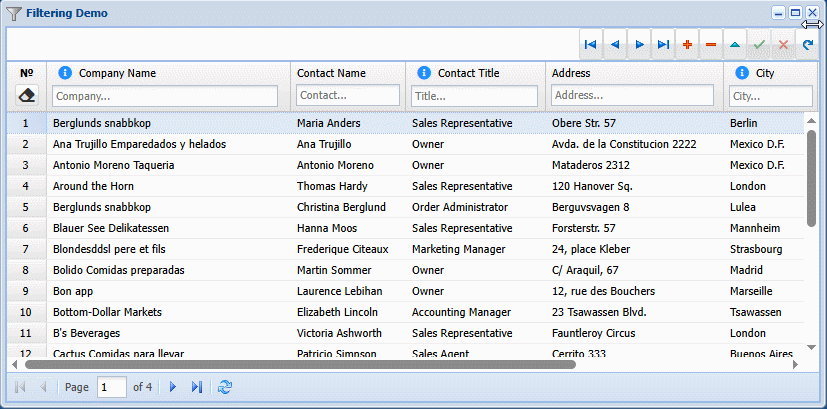Delete record with the minus icon
This screenshot has width=827, height=409.
click(711, 45)
